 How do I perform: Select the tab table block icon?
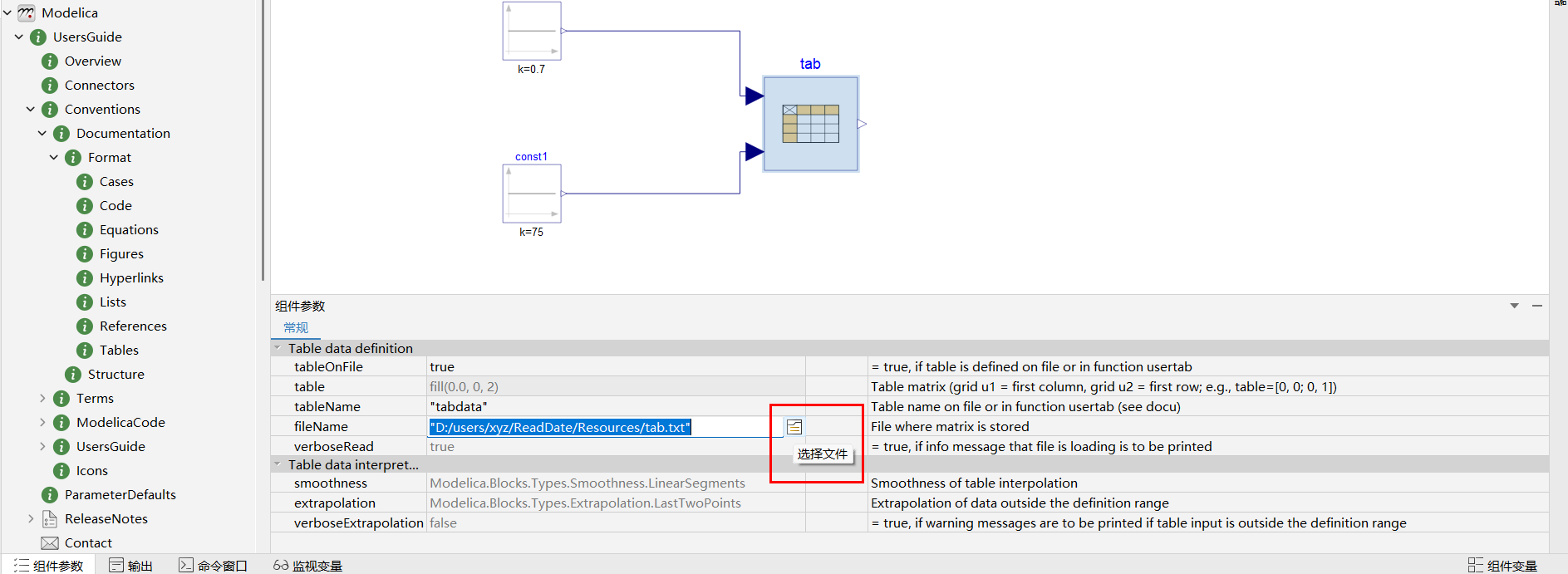click(x=810, y=124)
